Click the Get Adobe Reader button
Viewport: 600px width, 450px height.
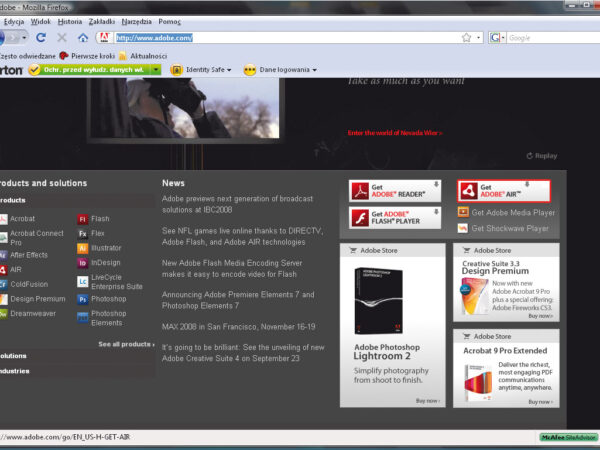coord(395,191)
